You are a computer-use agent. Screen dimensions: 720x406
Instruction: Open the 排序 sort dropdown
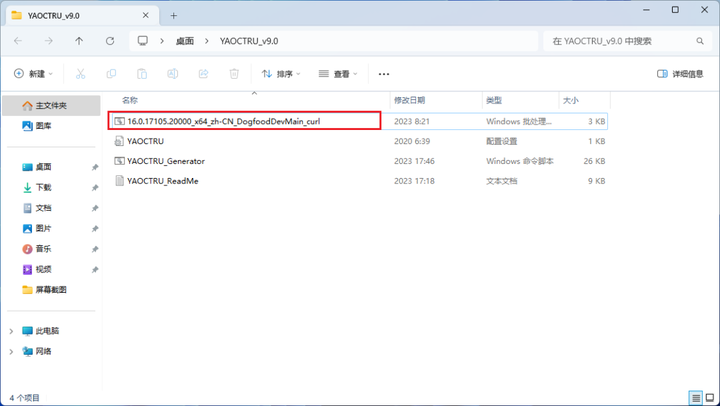tap(281, 73)
